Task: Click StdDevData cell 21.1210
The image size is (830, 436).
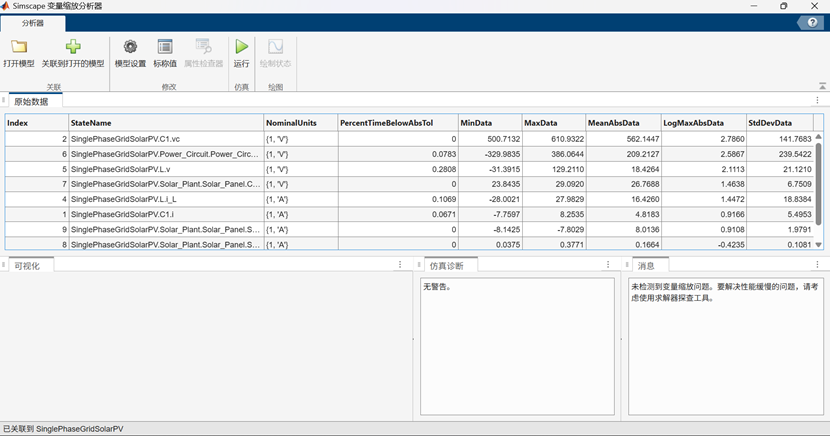Action: click(x=780, y=169)
